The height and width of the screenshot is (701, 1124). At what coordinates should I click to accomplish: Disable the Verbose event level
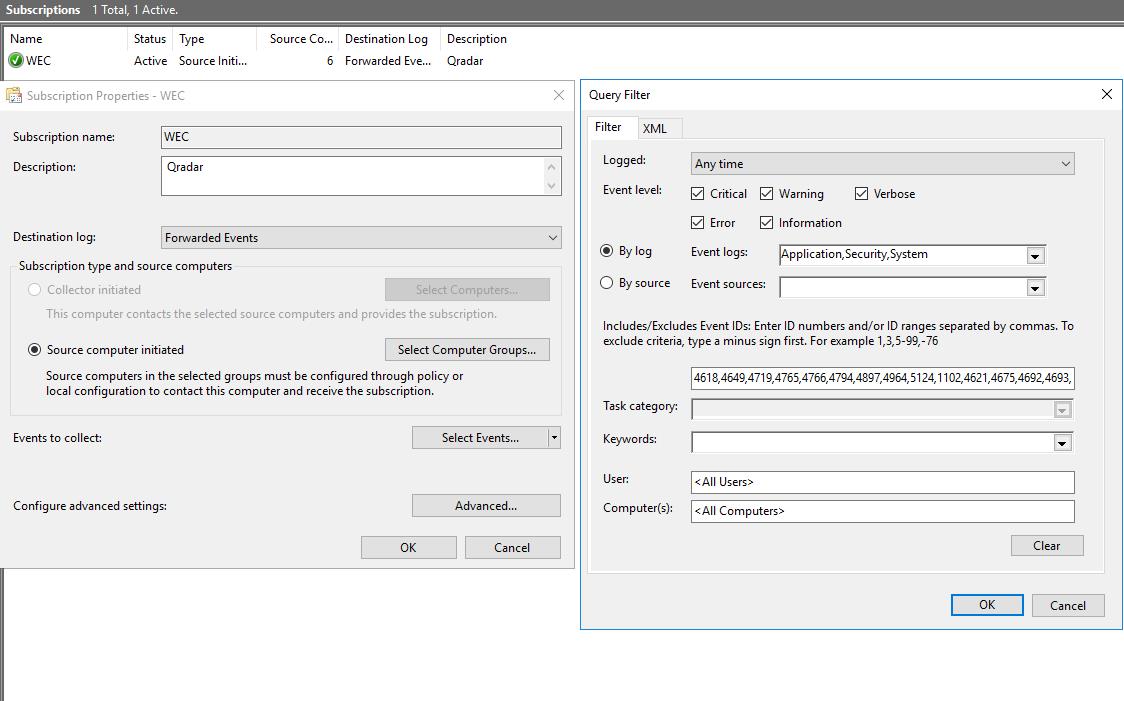point(861,193)
